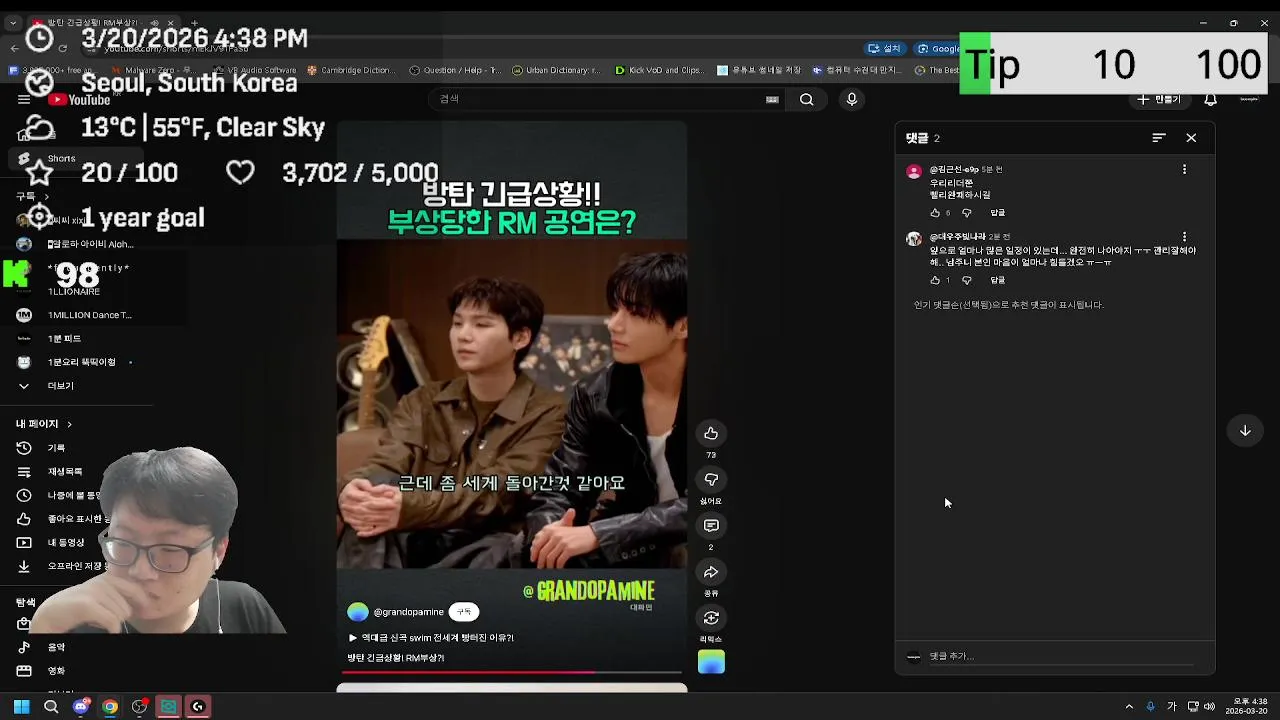Close the comments panel
1280x720 pixels.
click(x=1191, y=138)
